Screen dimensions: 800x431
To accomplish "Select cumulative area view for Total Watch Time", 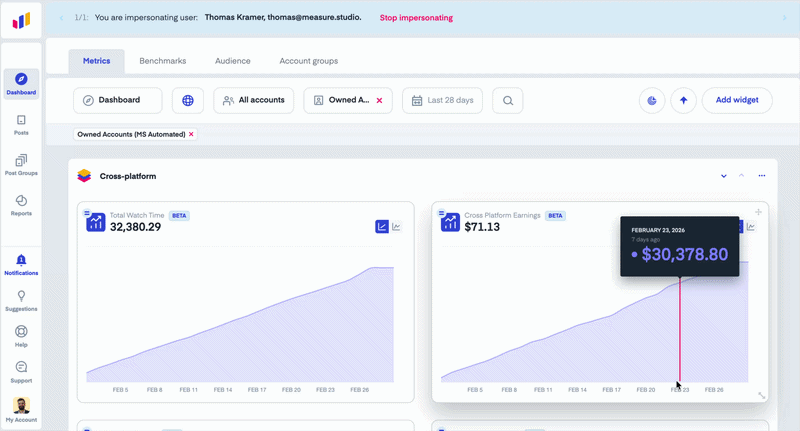I will (382, 226).
